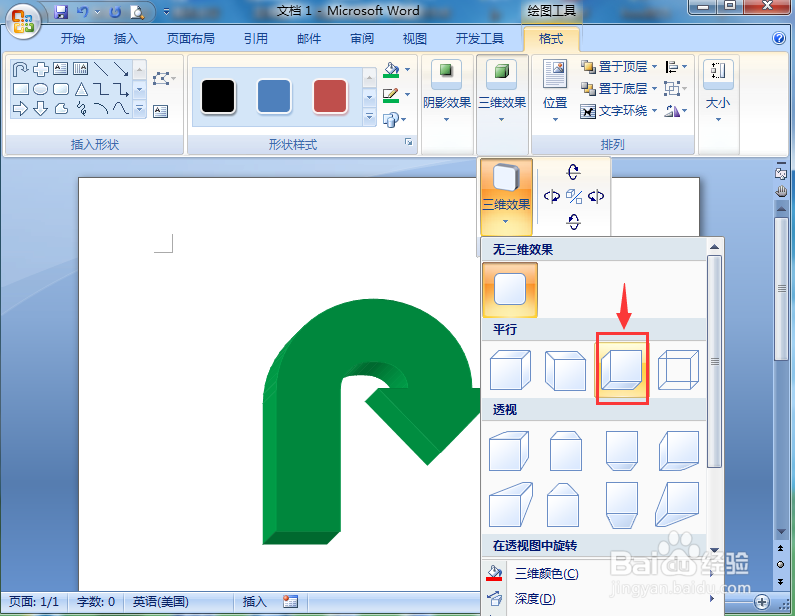Viewport: 795px width, 616px height.
Task: Open 文字环绕 options
Action: [x=618, y=111]
